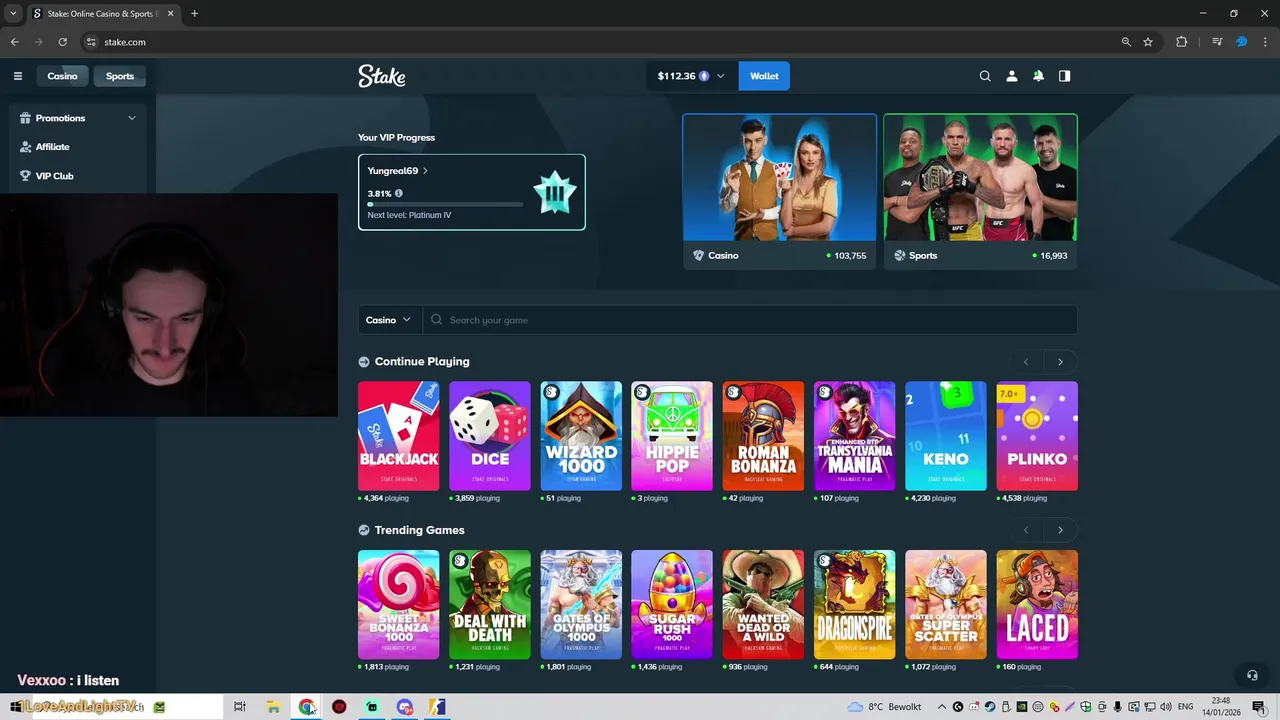The image size is (1280, 720).
Task: Open the notifications bell
Action: pyautogui.click(x=1038, y=76)
